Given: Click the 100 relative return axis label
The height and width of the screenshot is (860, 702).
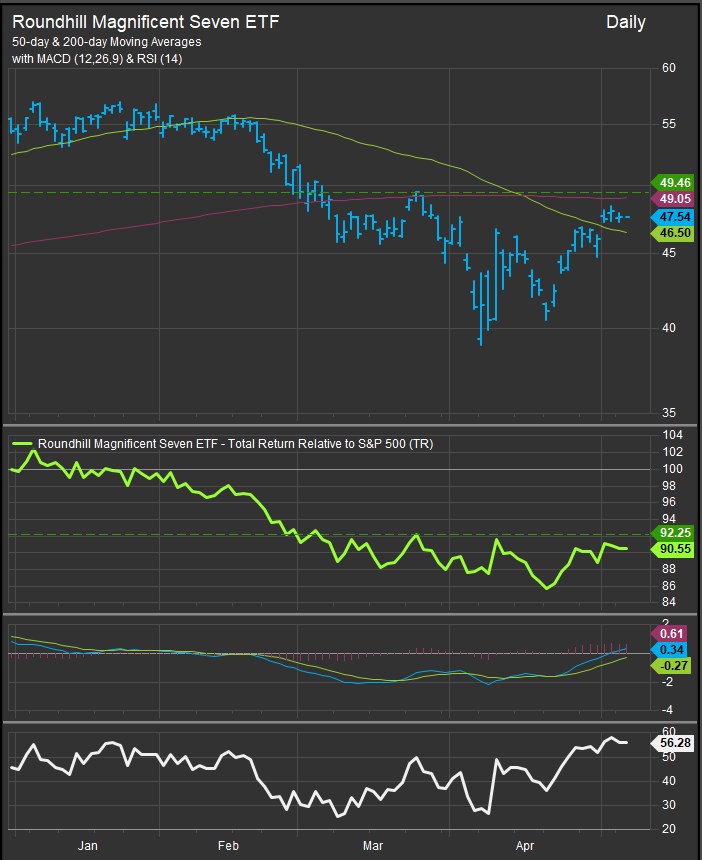Looking at the screenshot, I should pyautogui.click(x=672, y=469).
